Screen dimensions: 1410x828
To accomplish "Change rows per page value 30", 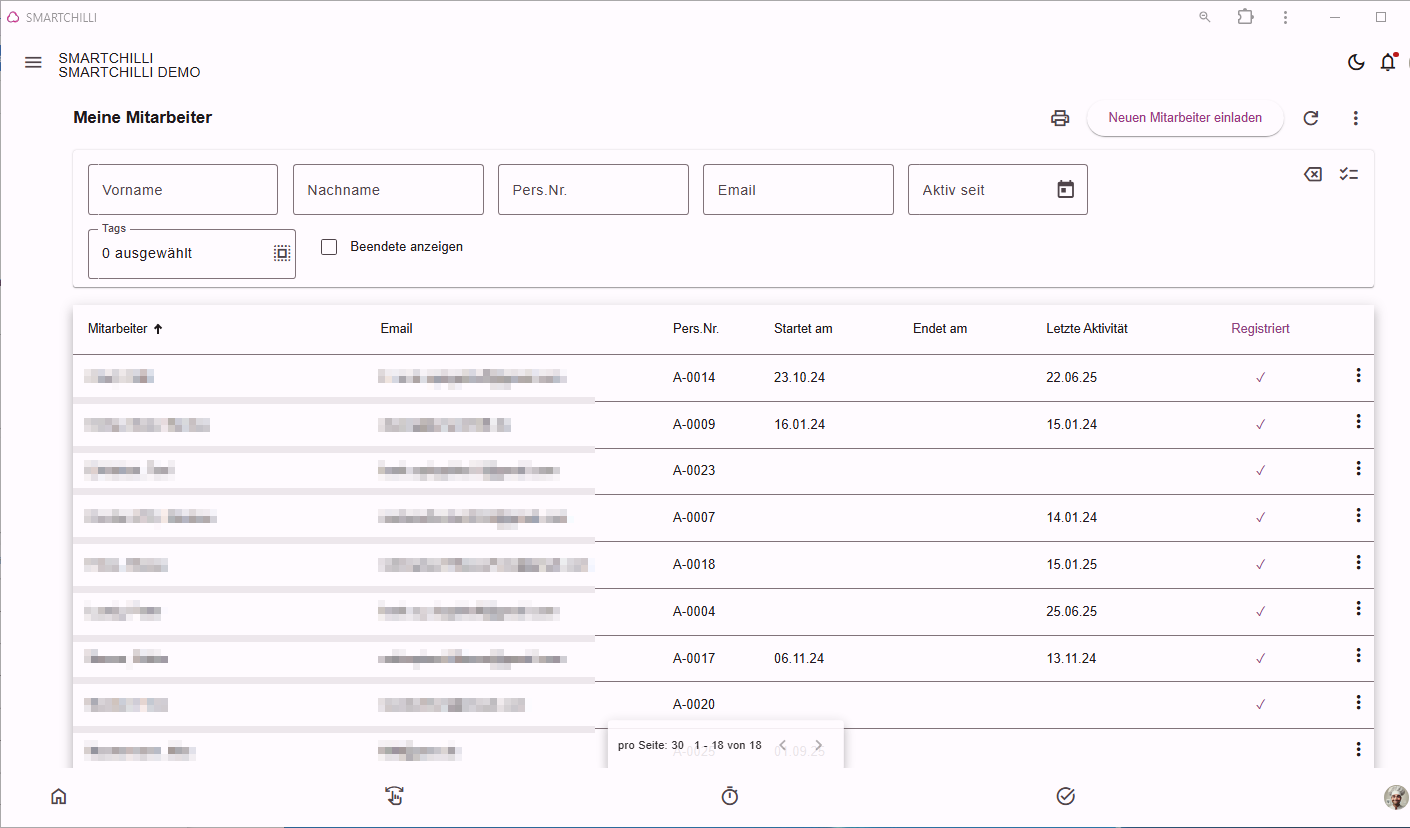I will point(677,745).
